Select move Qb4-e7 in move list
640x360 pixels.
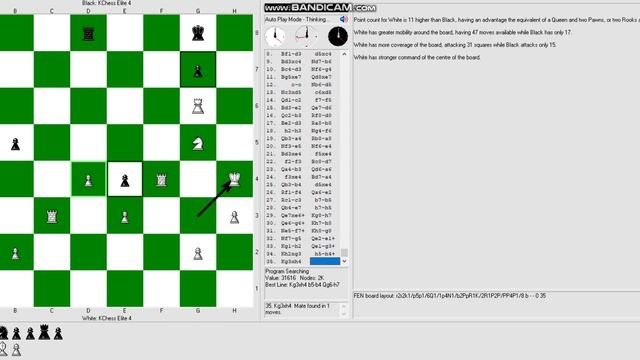pyautogui.click(x=291, y=208)
